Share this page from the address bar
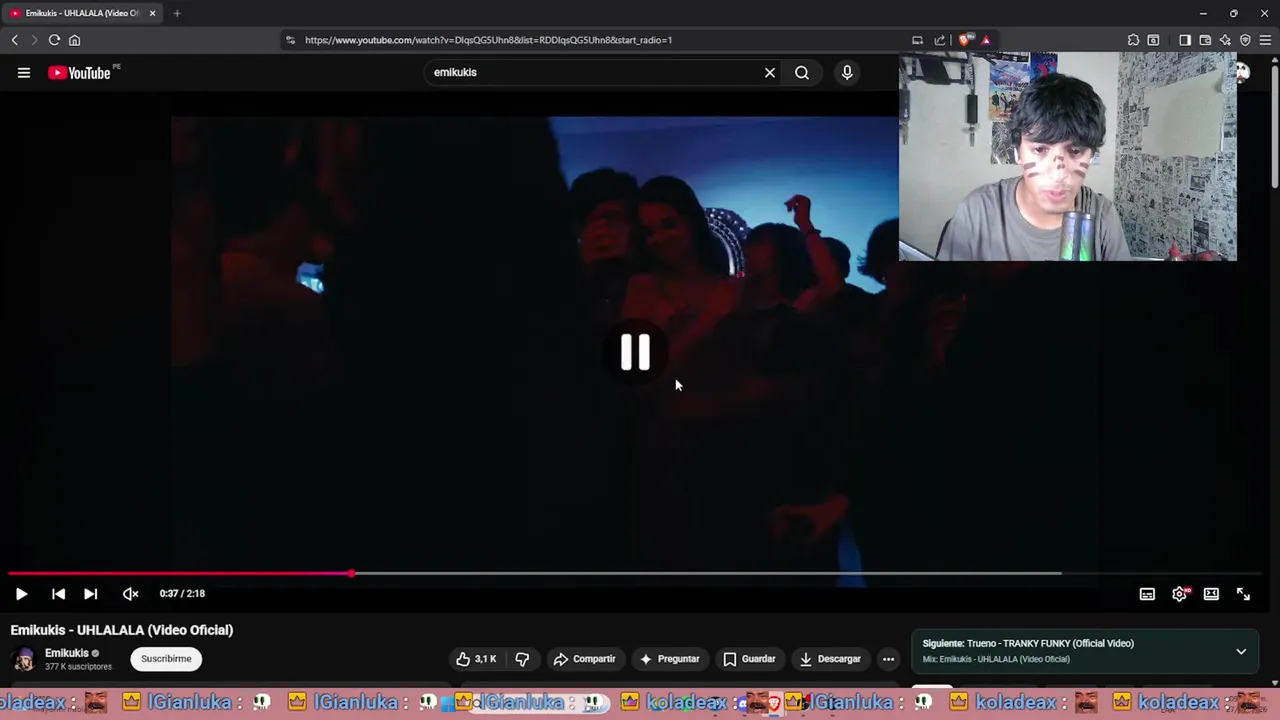Viewport: 1280px width, 720px height. click(x=940, y=40)
